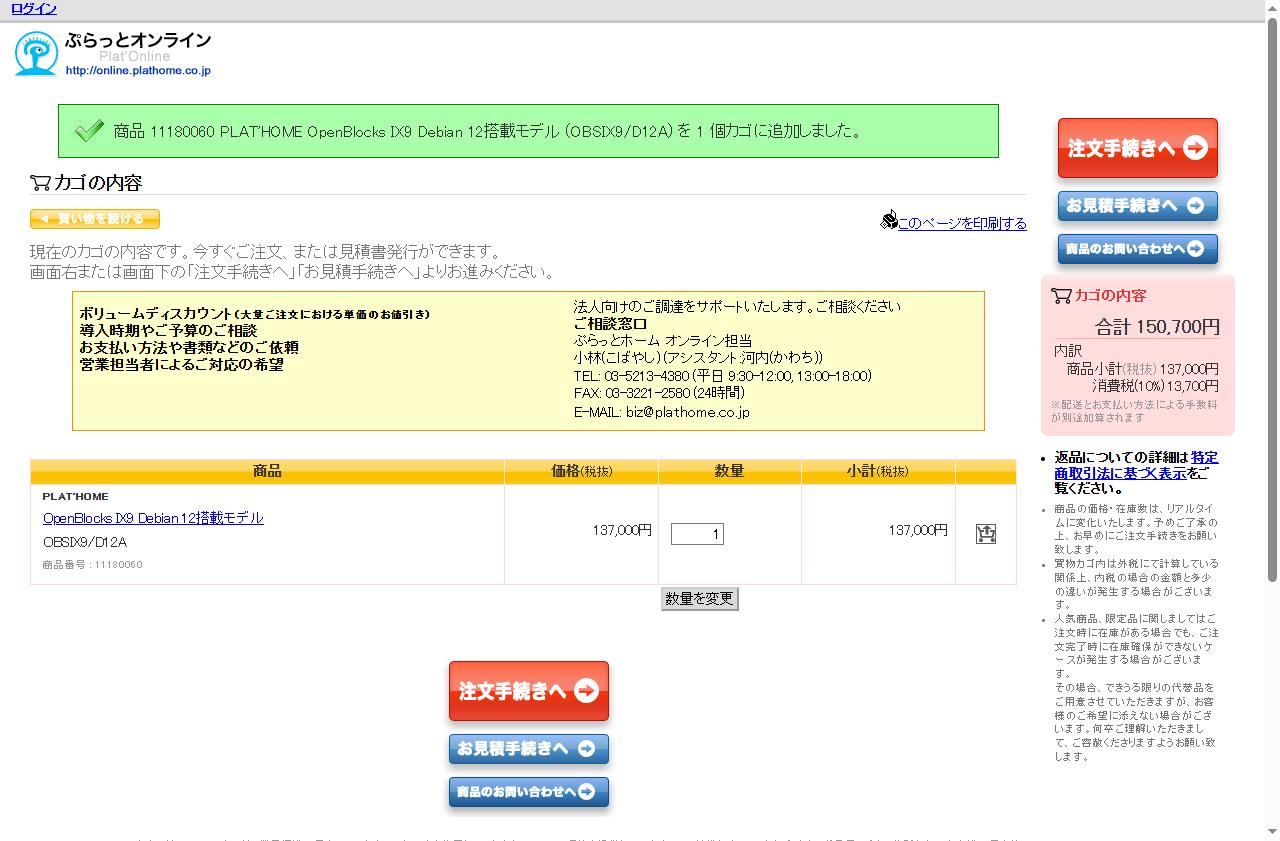Click the cart icon in sidebar summary

[1061, 295]
